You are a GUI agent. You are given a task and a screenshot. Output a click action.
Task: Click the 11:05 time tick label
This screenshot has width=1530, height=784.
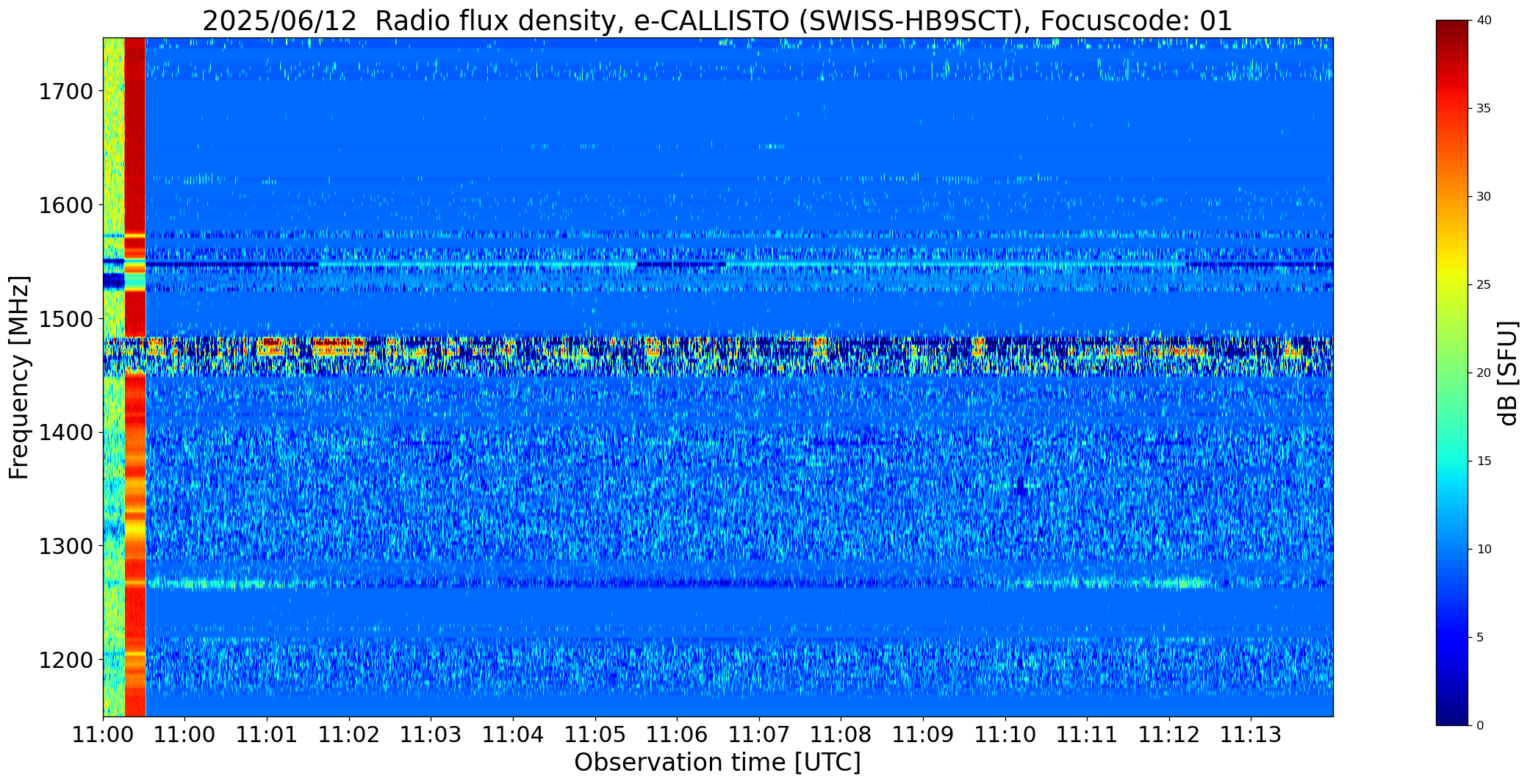(x=595, y=735)
